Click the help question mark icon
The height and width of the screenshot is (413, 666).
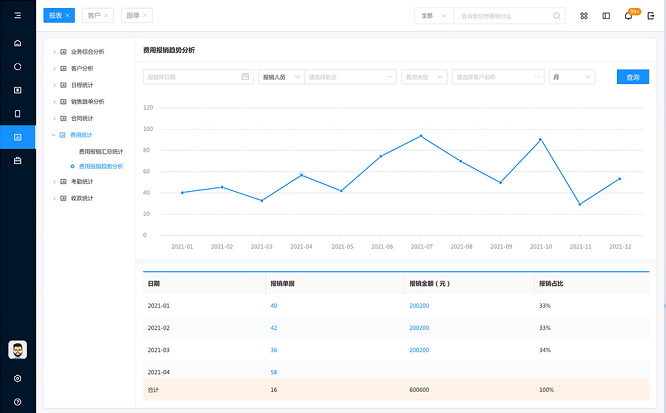point(17,400)
